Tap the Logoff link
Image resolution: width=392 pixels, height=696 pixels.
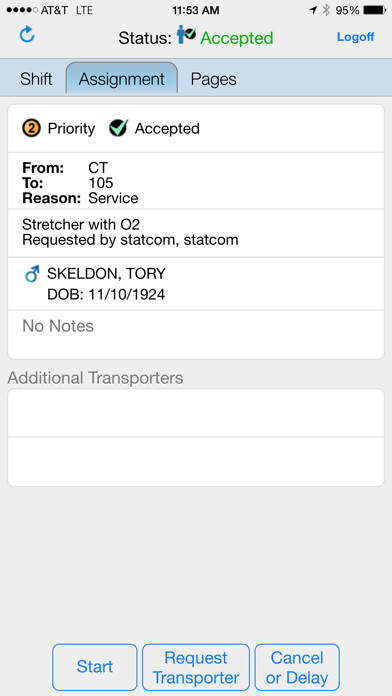[x=355, y=37]
